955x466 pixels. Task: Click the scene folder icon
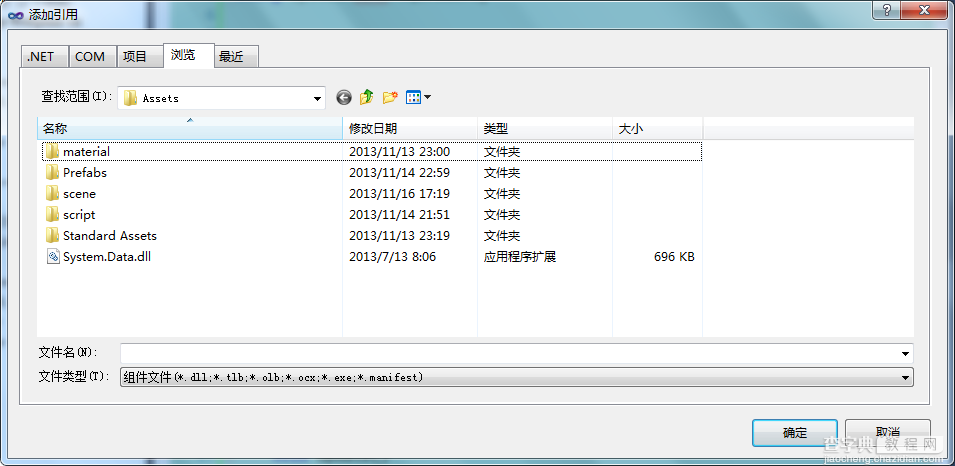[52, 194]
